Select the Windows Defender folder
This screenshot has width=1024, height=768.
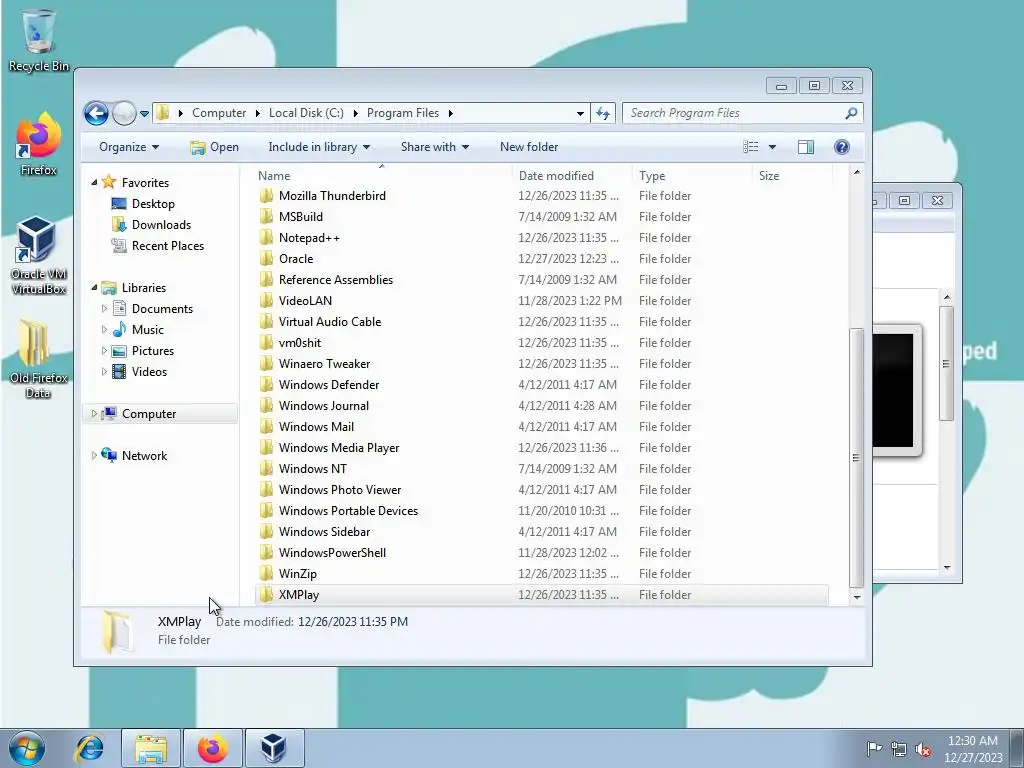(x=328, y=385)
